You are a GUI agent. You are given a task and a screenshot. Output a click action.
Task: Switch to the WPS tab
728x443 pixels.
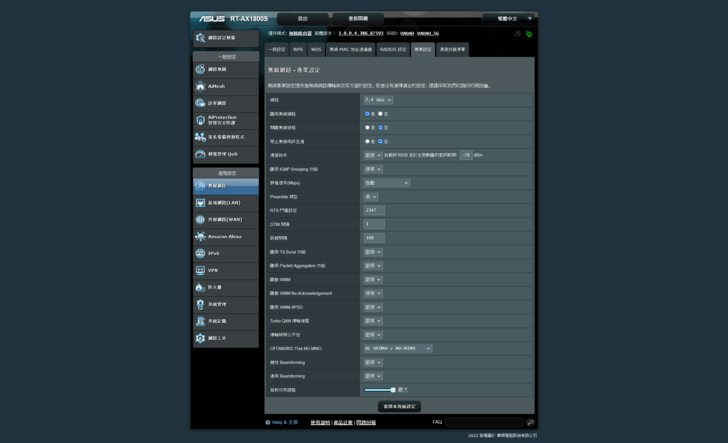point(298,49)
